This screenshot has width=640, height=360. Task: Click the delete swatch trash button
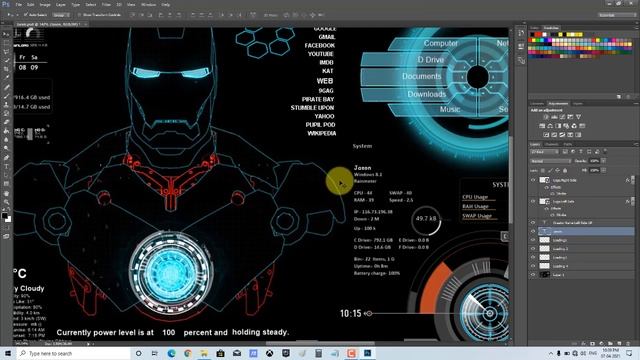(x=628, y=97)
